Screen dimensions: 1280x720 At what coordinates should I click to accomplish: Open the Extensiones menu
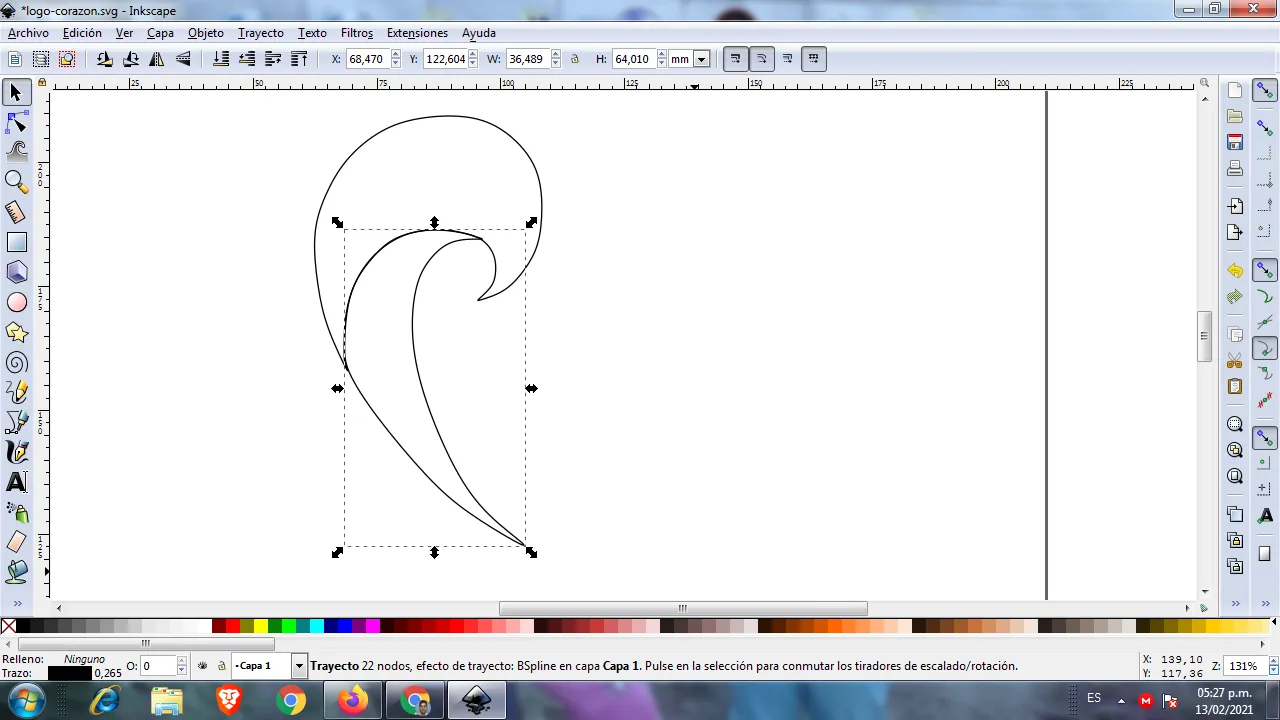417,33
